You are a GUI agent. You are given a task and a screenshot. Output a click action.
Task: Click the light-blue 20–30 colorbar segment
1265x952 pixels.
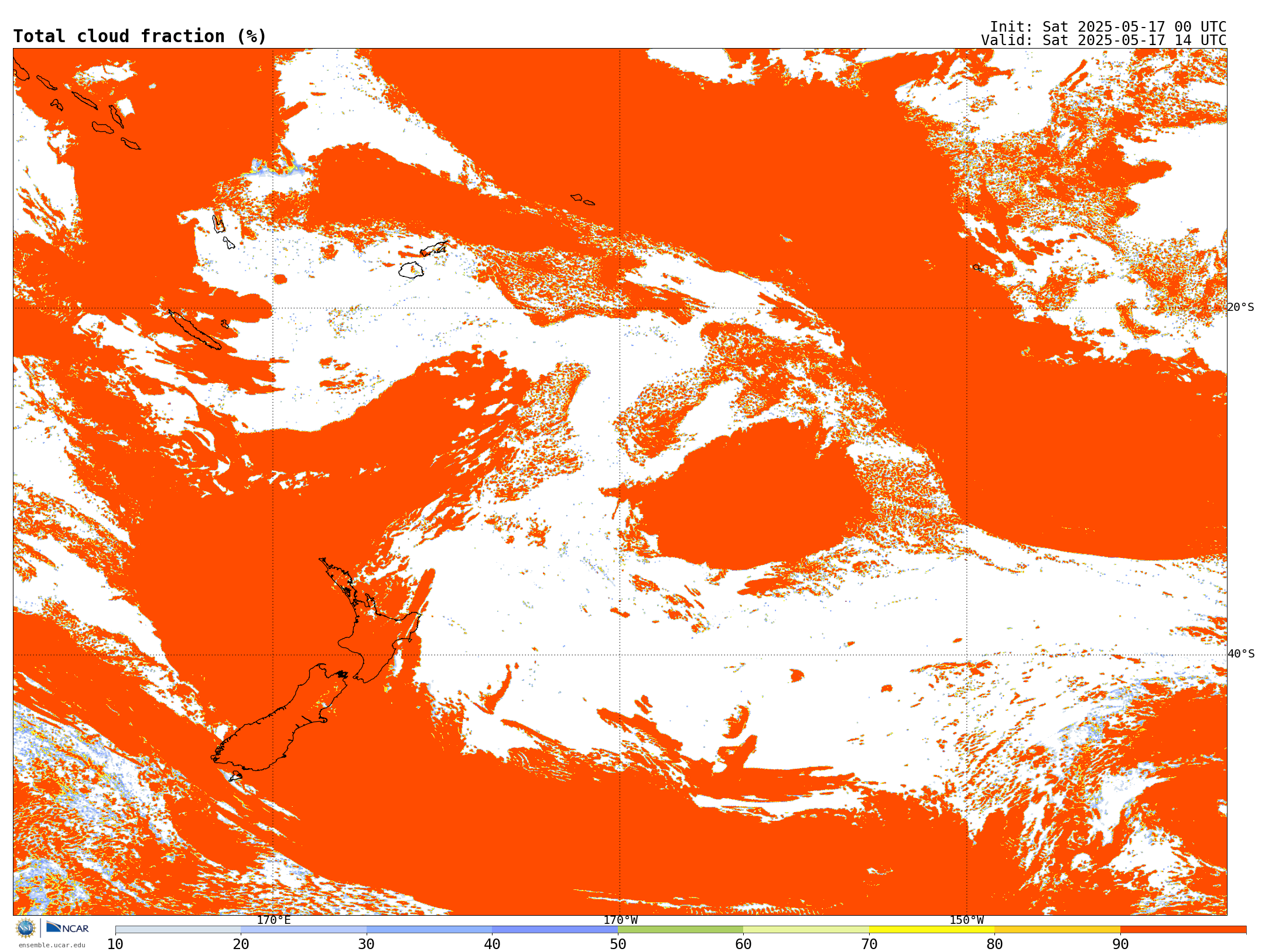[x=303, y=930]
